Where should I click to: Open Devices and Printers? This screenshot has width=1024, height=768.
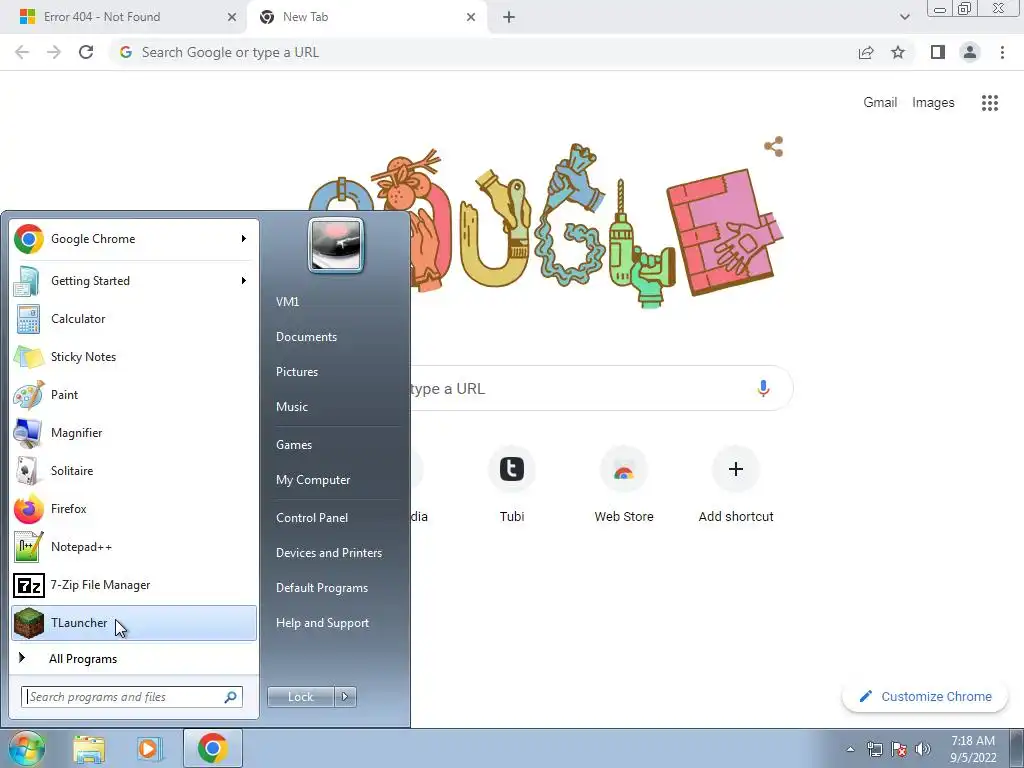coord(328,553)
